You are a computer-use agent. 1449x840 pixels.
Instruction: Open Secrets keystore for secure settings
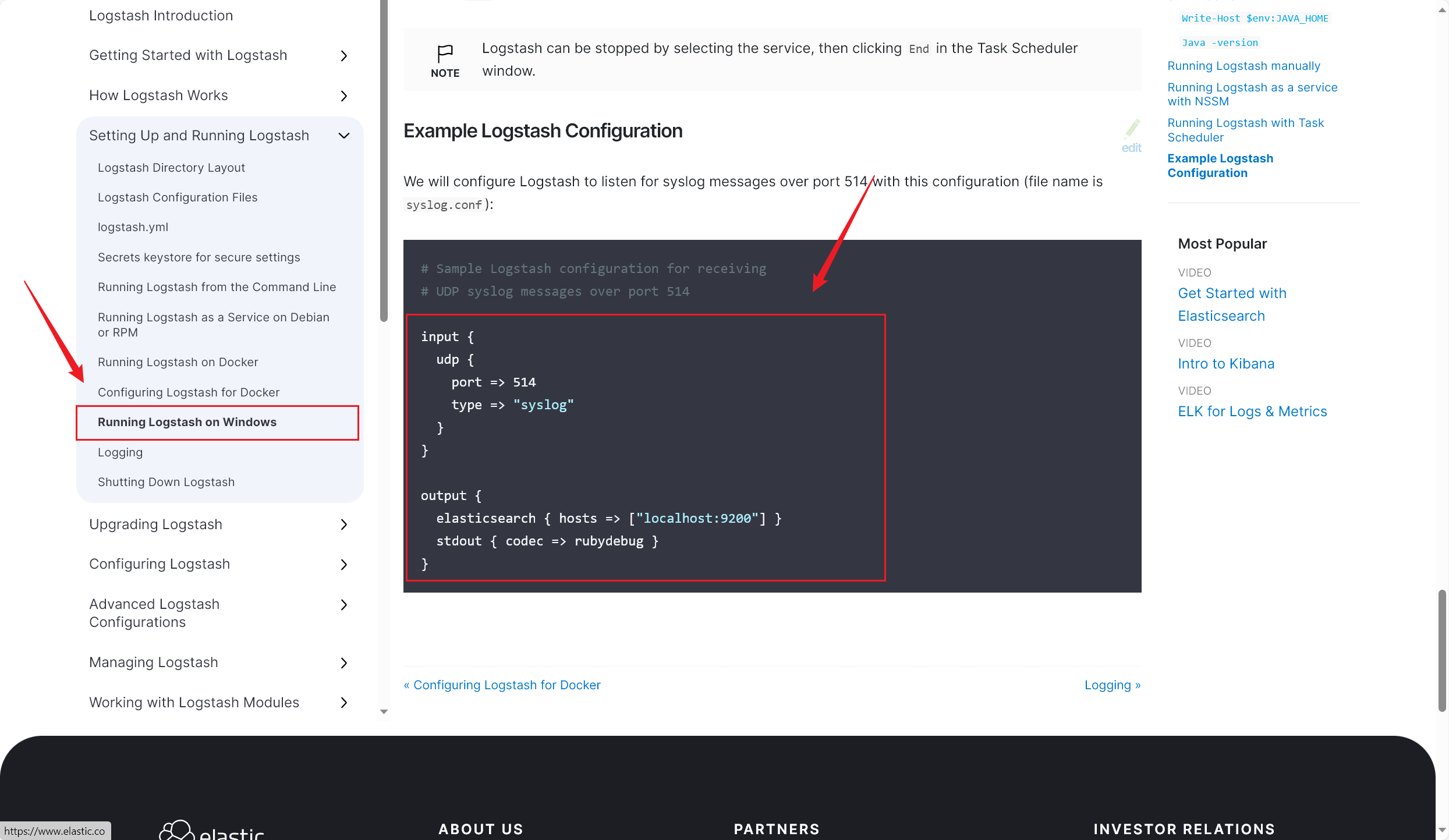[x=199, y=257]
